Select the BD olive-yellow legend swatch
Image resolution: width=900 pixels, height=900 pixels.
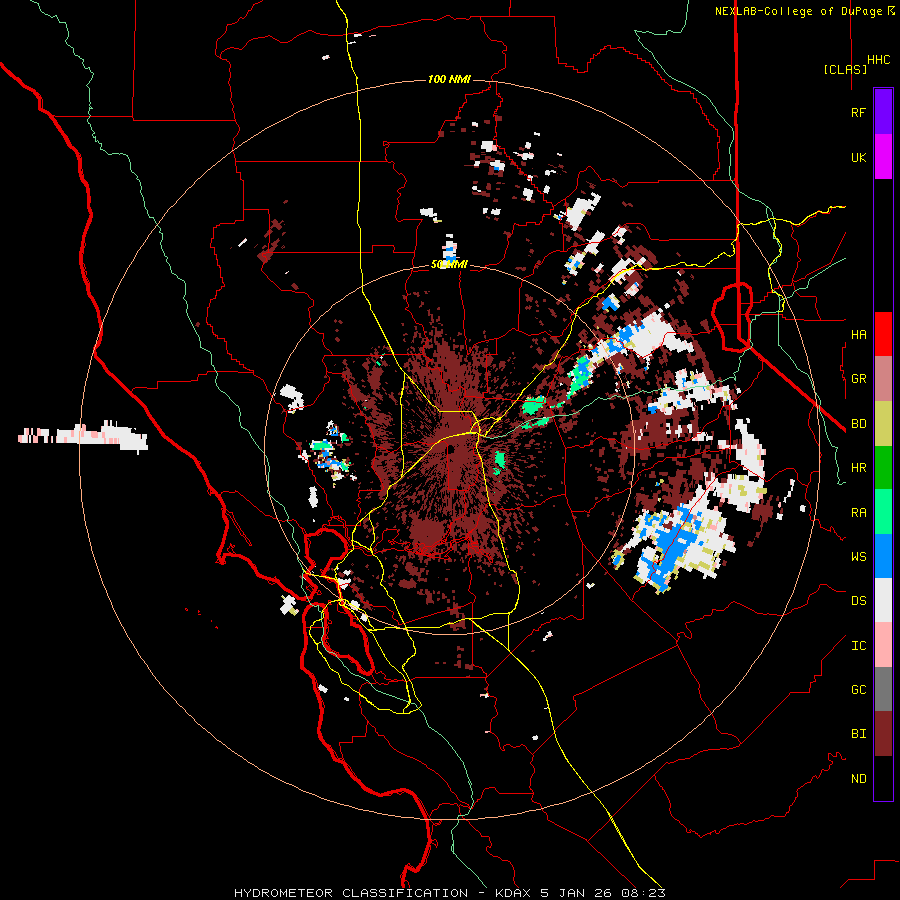click(883, 423)
